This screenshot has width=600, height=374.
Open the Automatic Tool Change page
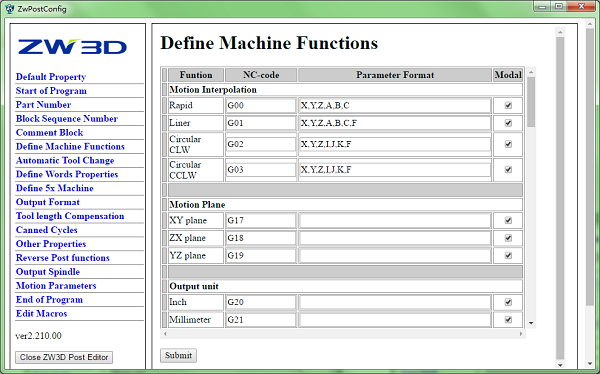coord(65,160)
